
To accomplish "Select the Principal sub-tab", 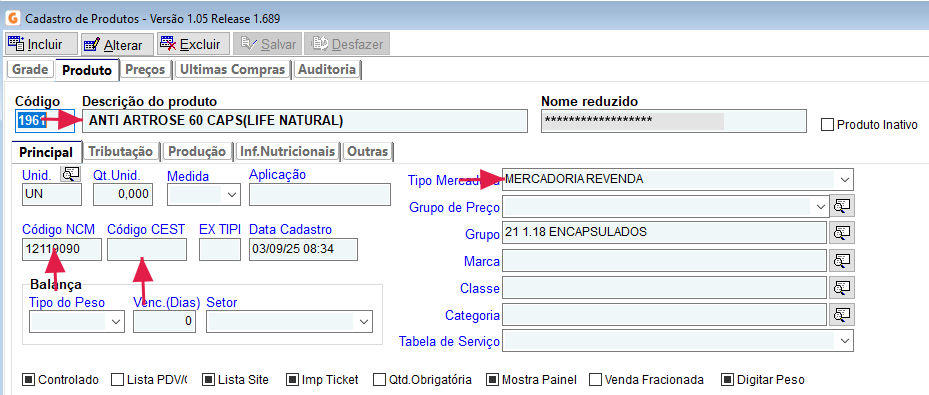I will click(46, 152).
